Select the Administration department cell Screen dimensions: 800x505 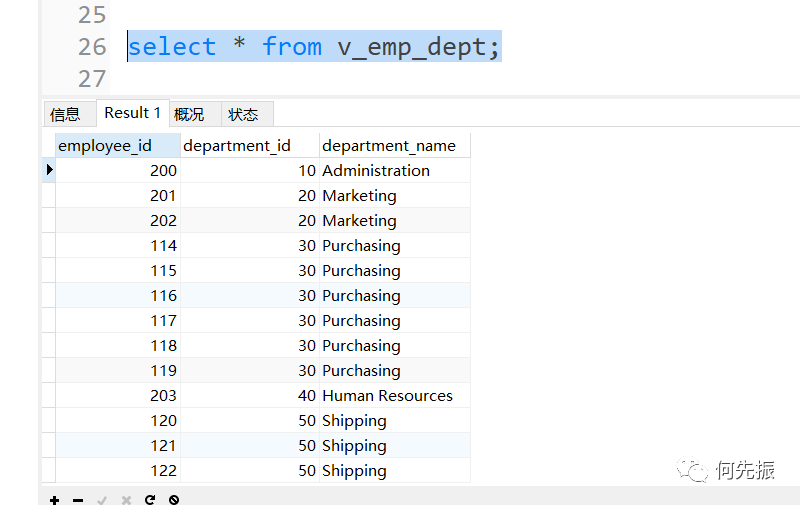[376, 171]
